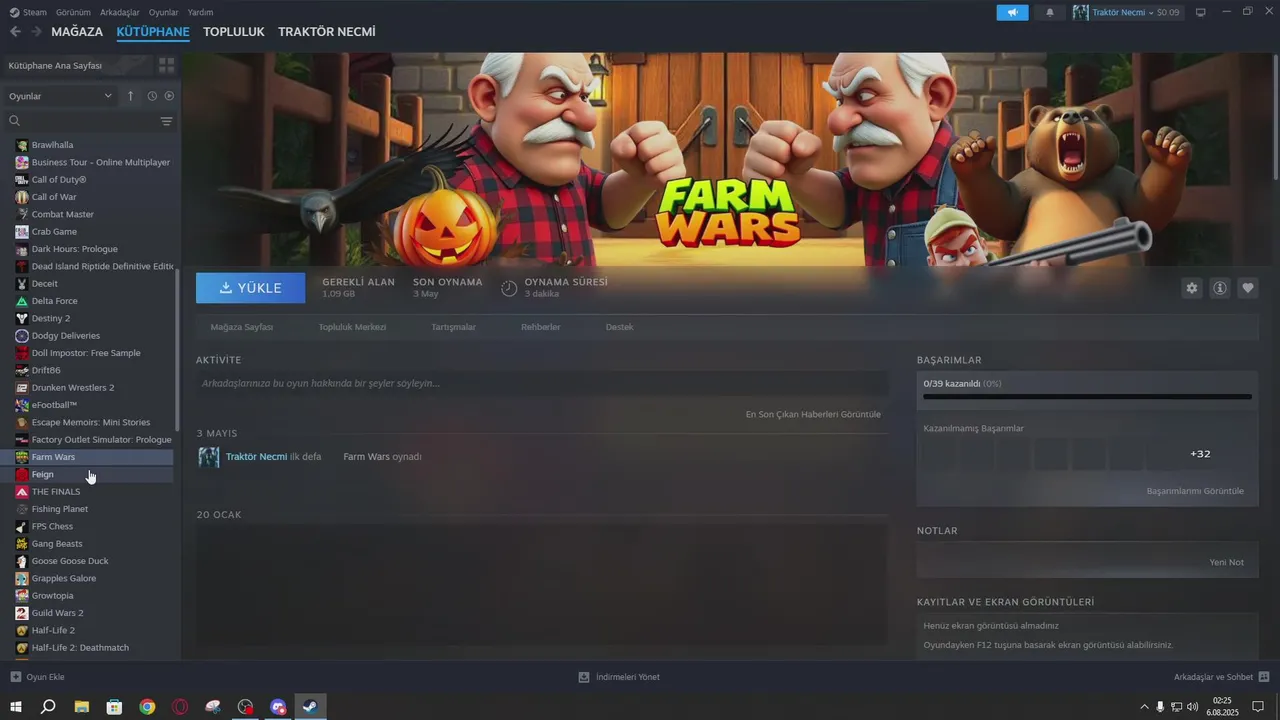
Task: Open Topluluk Merkezi link
Action: point(352,327)
